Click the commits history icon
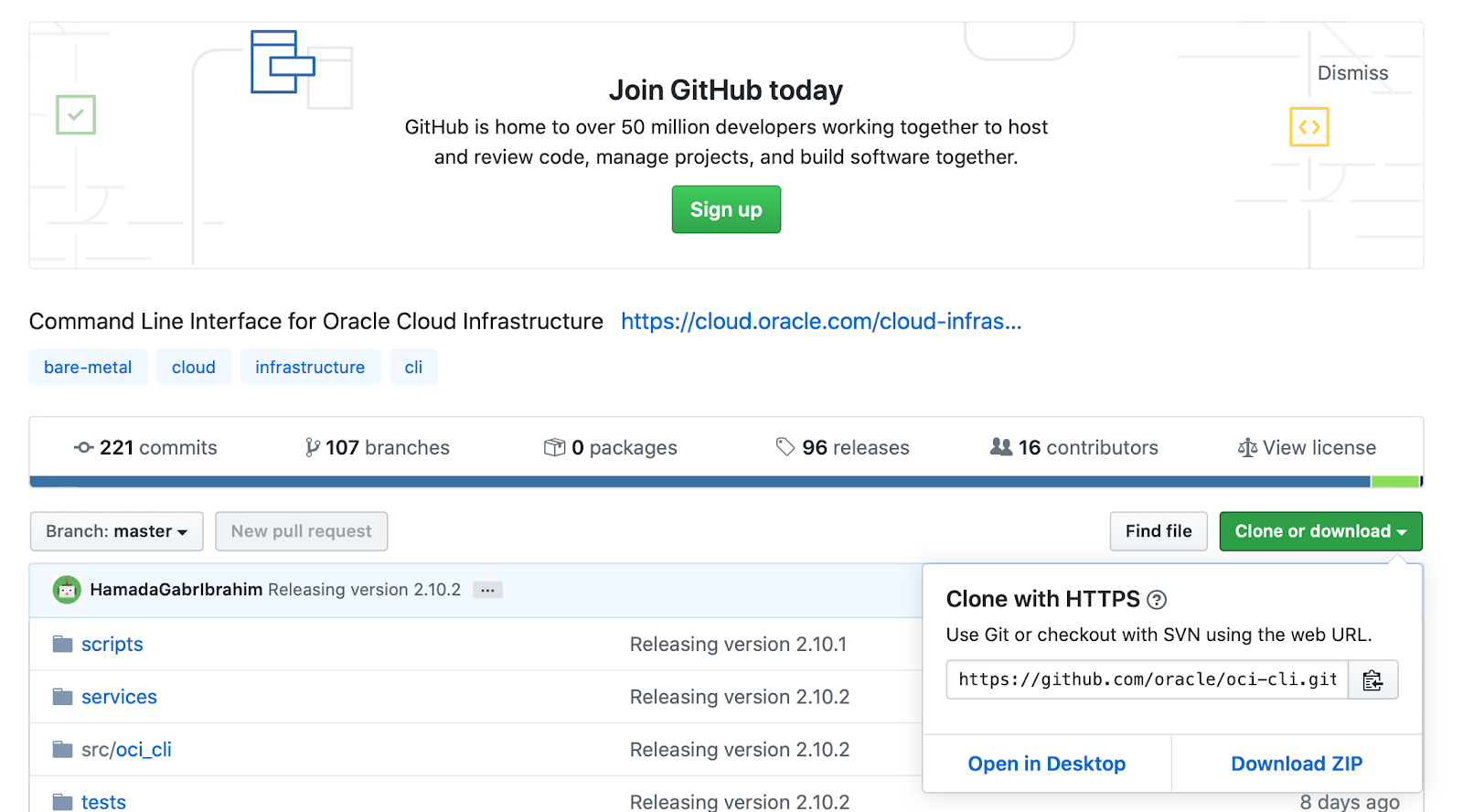Image resolution: width=1463 pixels, height=812 pixels. 84,447
